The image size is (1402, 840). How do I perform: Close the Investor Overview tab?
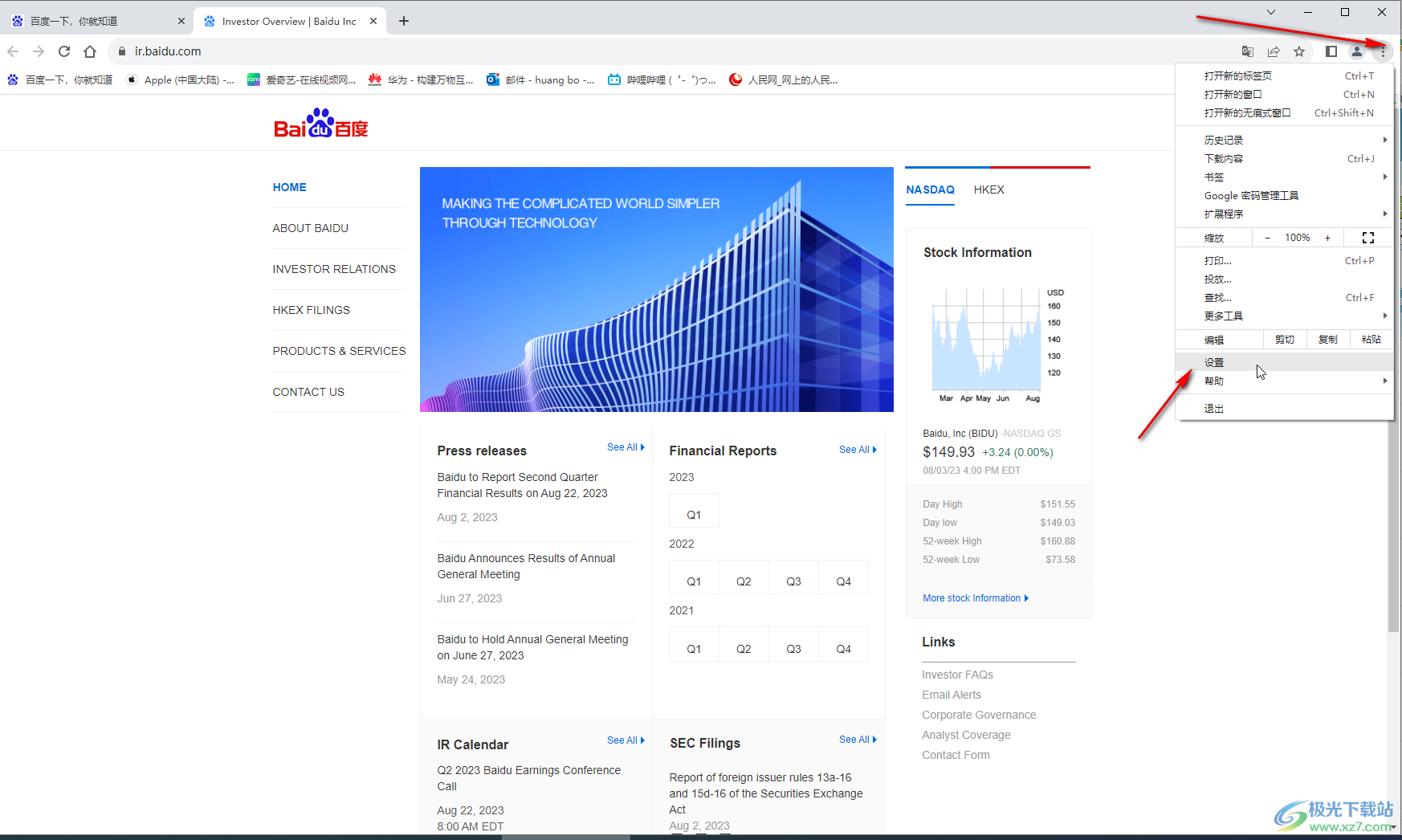click(373, 21)
